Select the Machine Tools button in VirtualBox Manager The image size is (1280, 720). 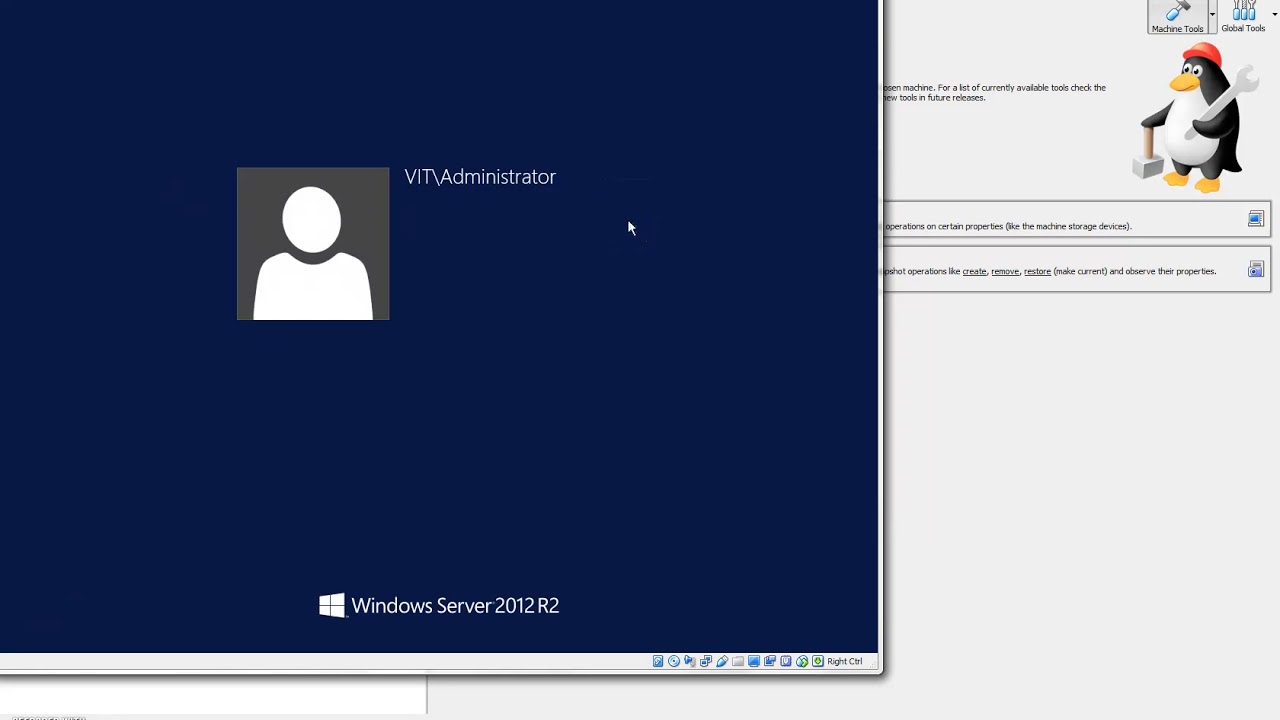(1177, 17)
